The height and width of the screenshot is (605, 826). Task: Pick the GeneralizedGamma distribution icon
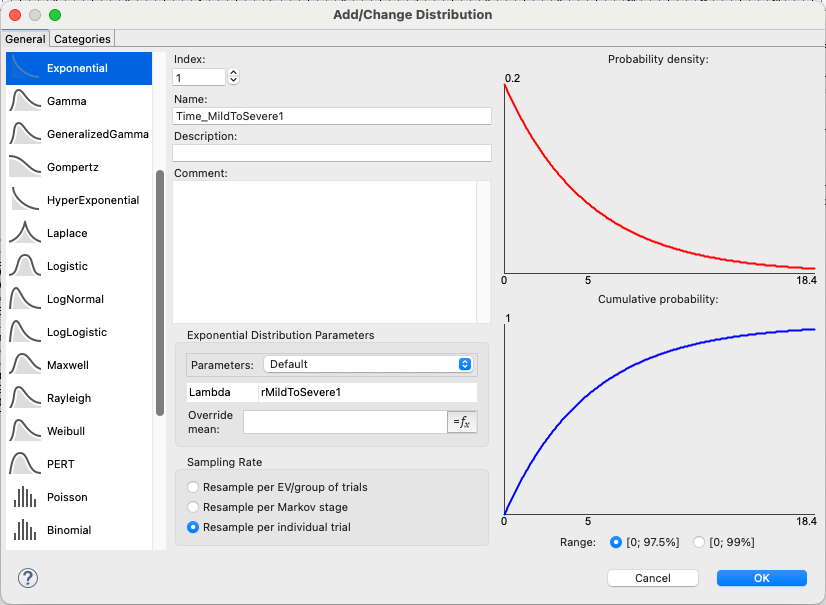coord(25,134)
